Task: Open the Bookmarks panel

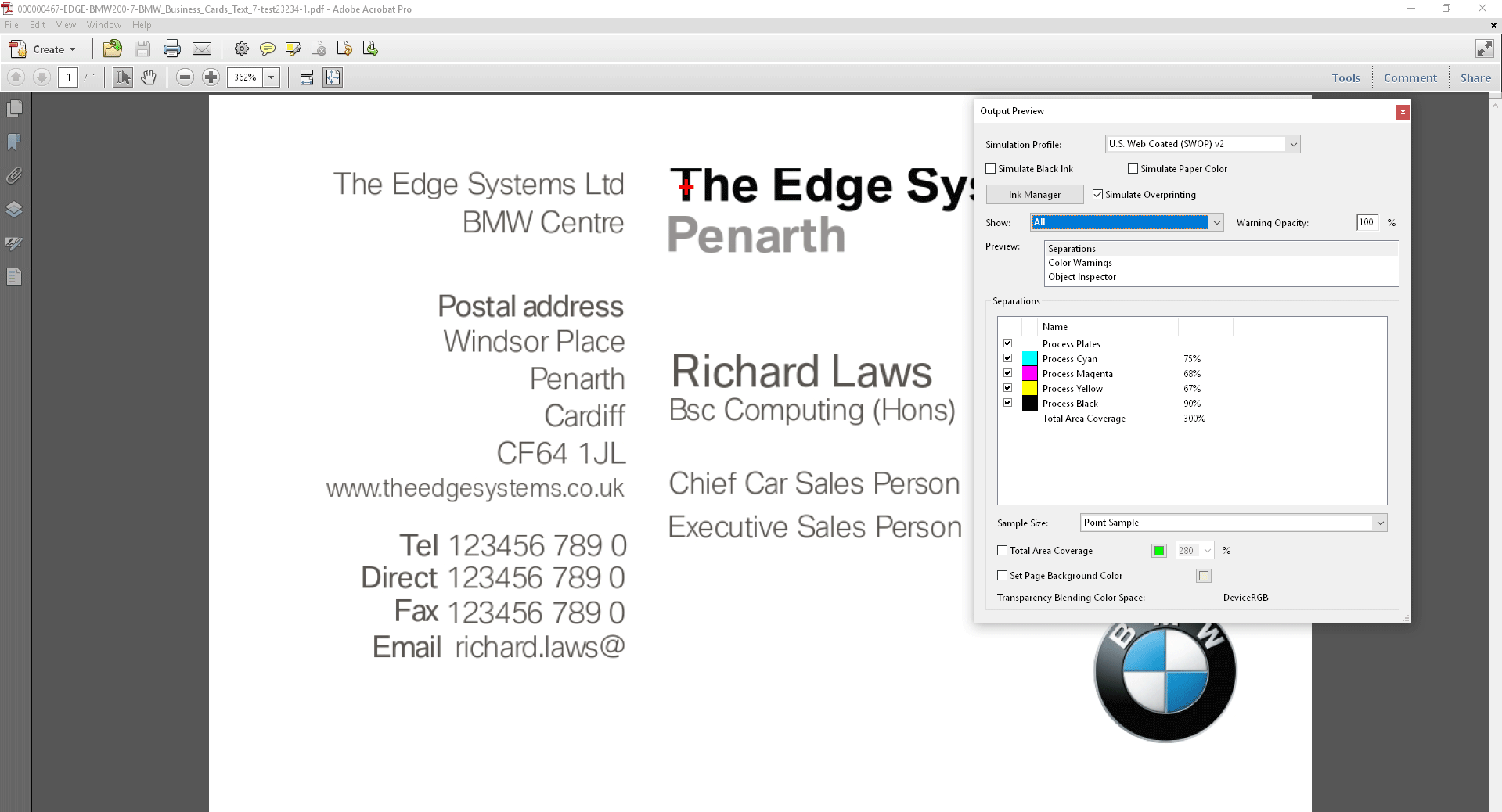Action: point(14,142)
